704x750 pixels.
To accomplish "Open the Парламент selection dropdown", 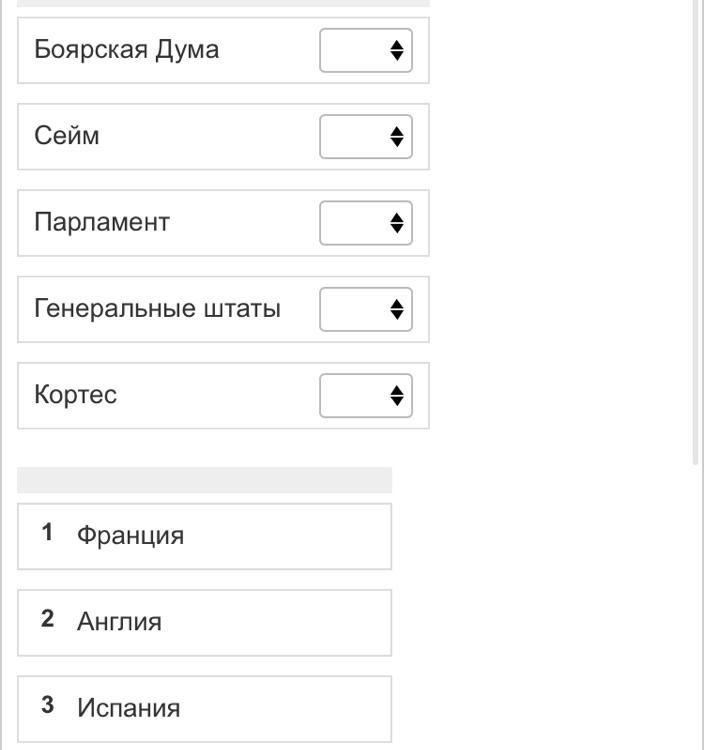I will tap(366, 223).
